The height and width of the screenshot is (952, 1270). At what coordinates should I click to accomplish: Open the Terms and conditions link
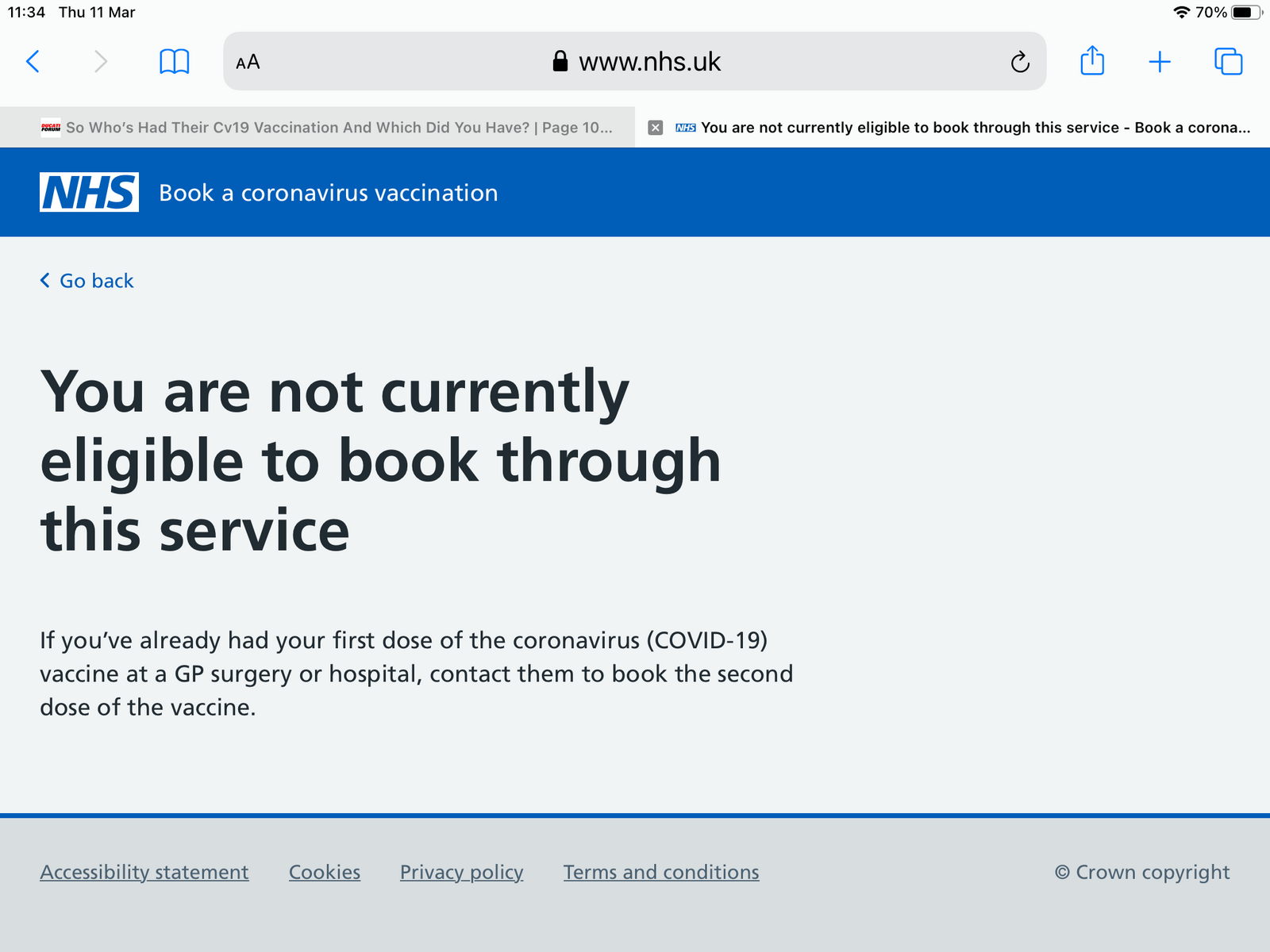660,872
